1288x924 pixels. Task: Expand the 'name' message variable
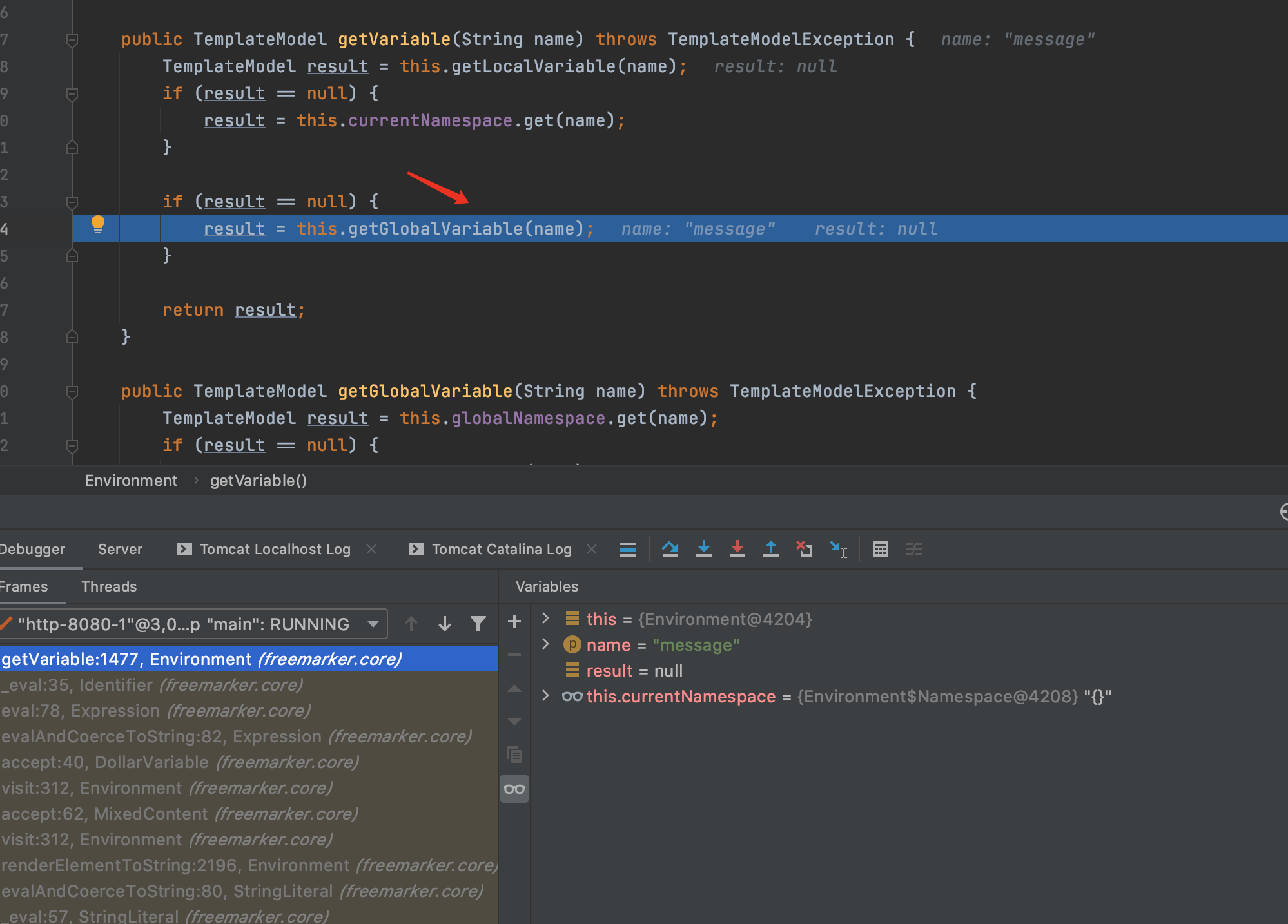click(x=546, y=644)
